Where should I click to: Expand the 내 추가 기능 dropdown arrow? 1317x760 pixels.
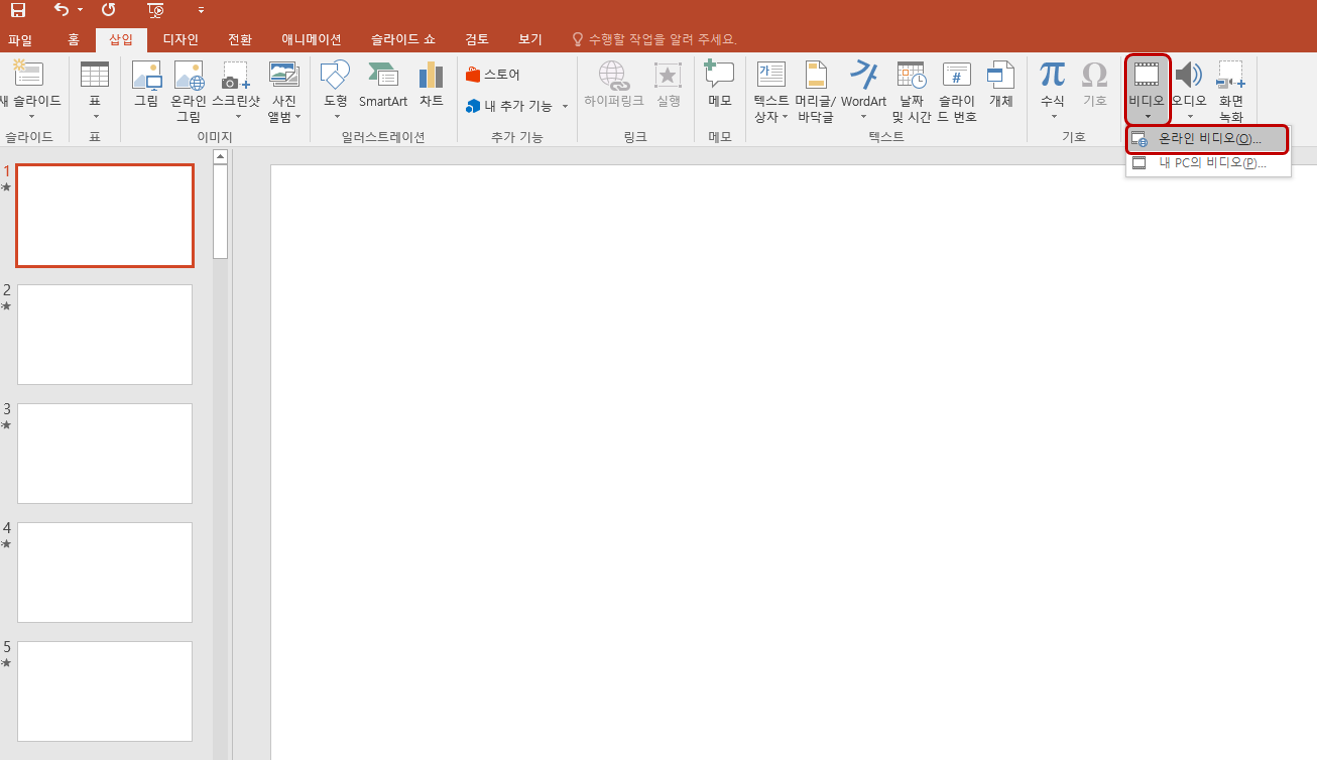tap(565, 106)
